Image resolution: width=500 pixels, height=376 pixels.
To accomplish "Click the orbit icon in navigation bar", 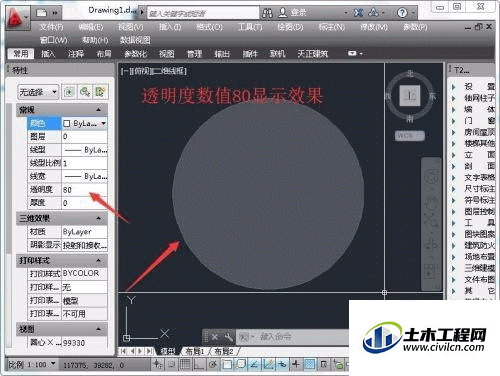I will [431, 245].
